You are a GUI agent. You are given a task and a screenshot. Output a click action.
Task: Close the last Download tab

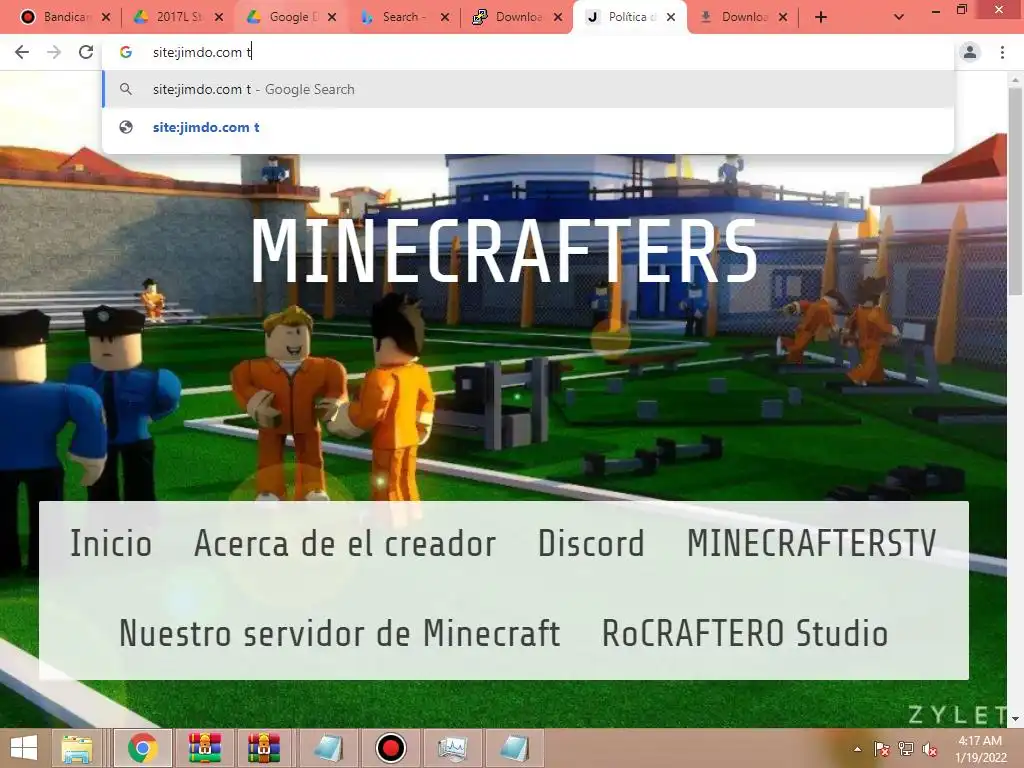[x=784, y=17]
